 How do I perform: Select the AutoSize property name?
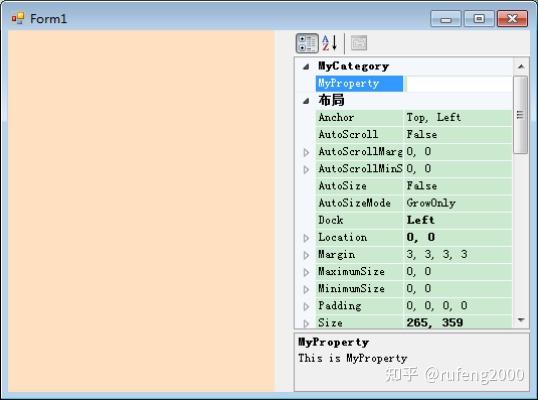(359, 186)
